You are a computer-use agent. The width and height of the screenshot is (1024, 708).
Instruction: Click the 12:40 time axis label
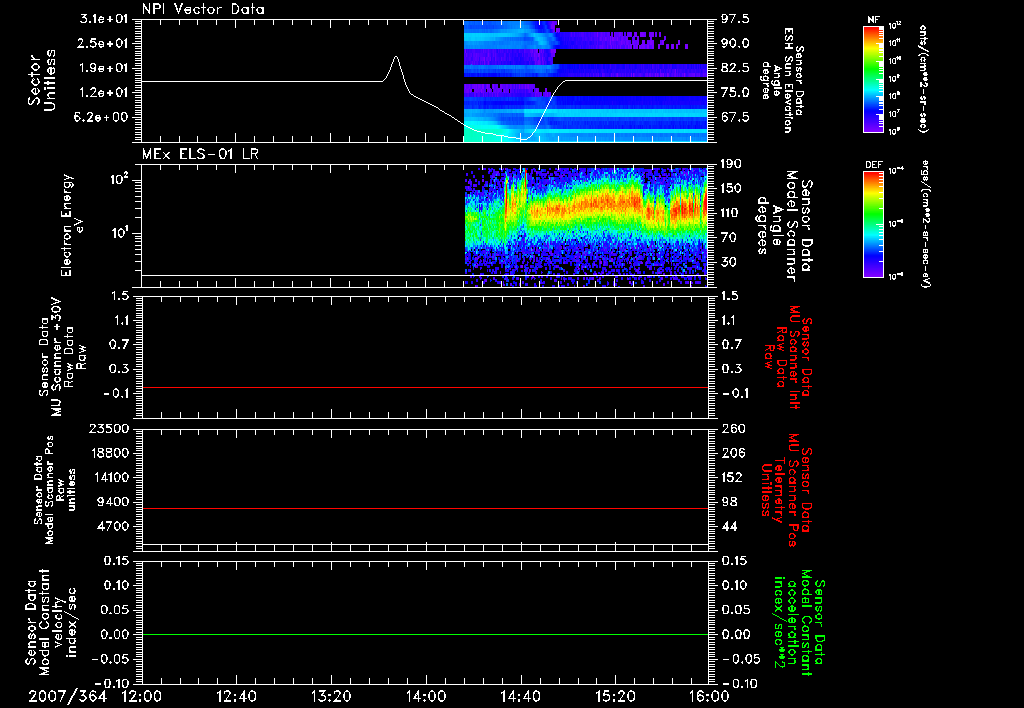coord(236,696)
